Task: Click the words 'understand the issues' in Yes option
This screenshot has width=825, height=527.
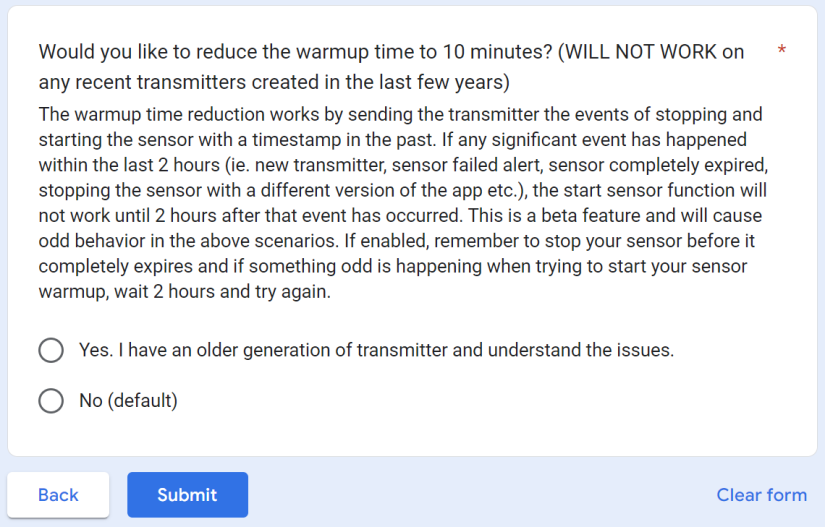Action: click(581, 350)
